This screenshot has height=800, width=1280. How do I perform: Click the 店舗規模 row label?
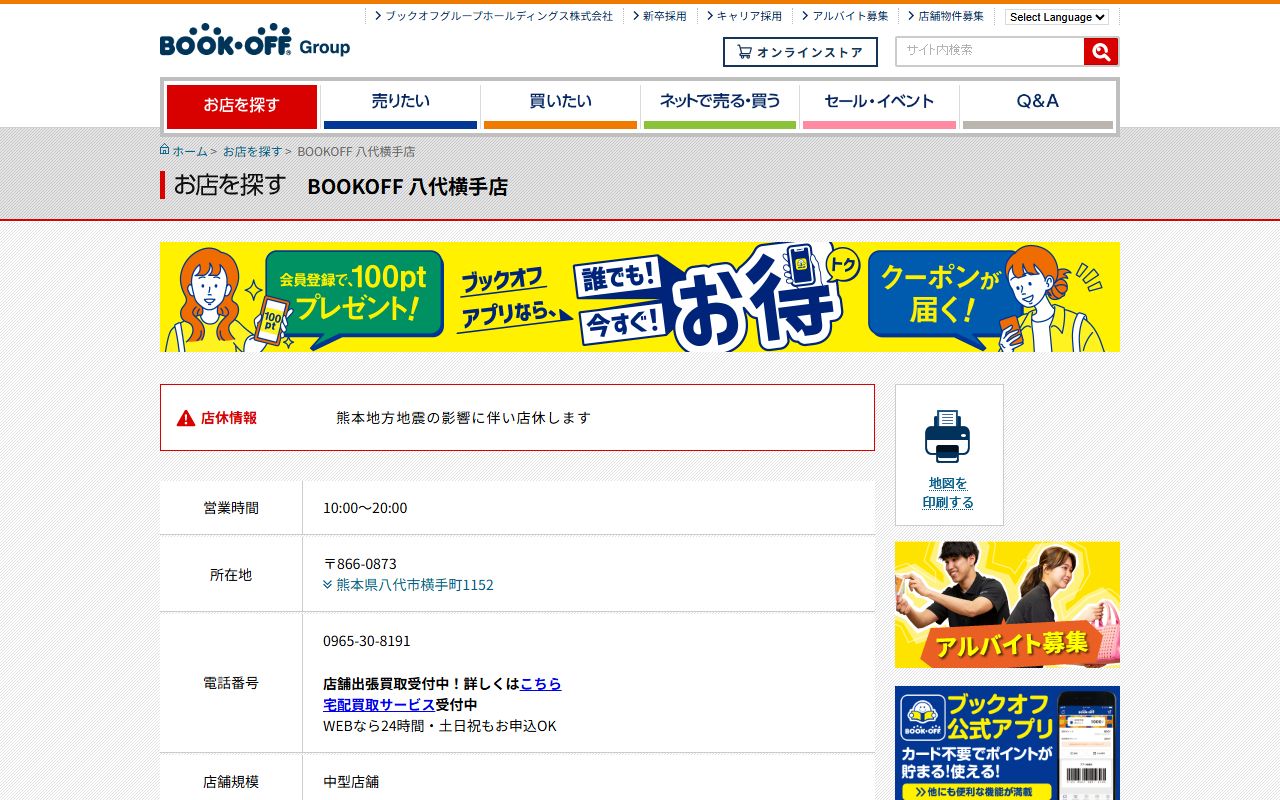(x=231, y=782)
